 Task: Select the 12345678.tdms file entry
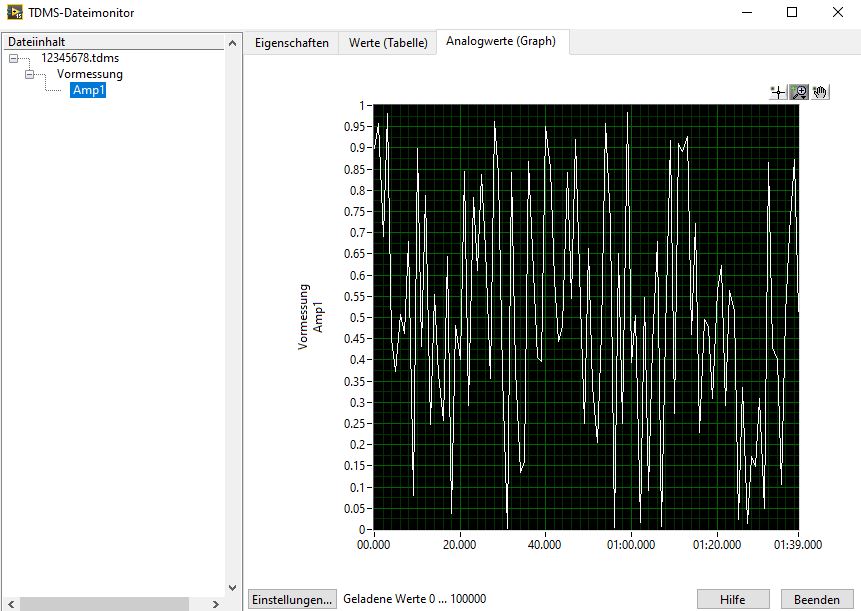80,58
